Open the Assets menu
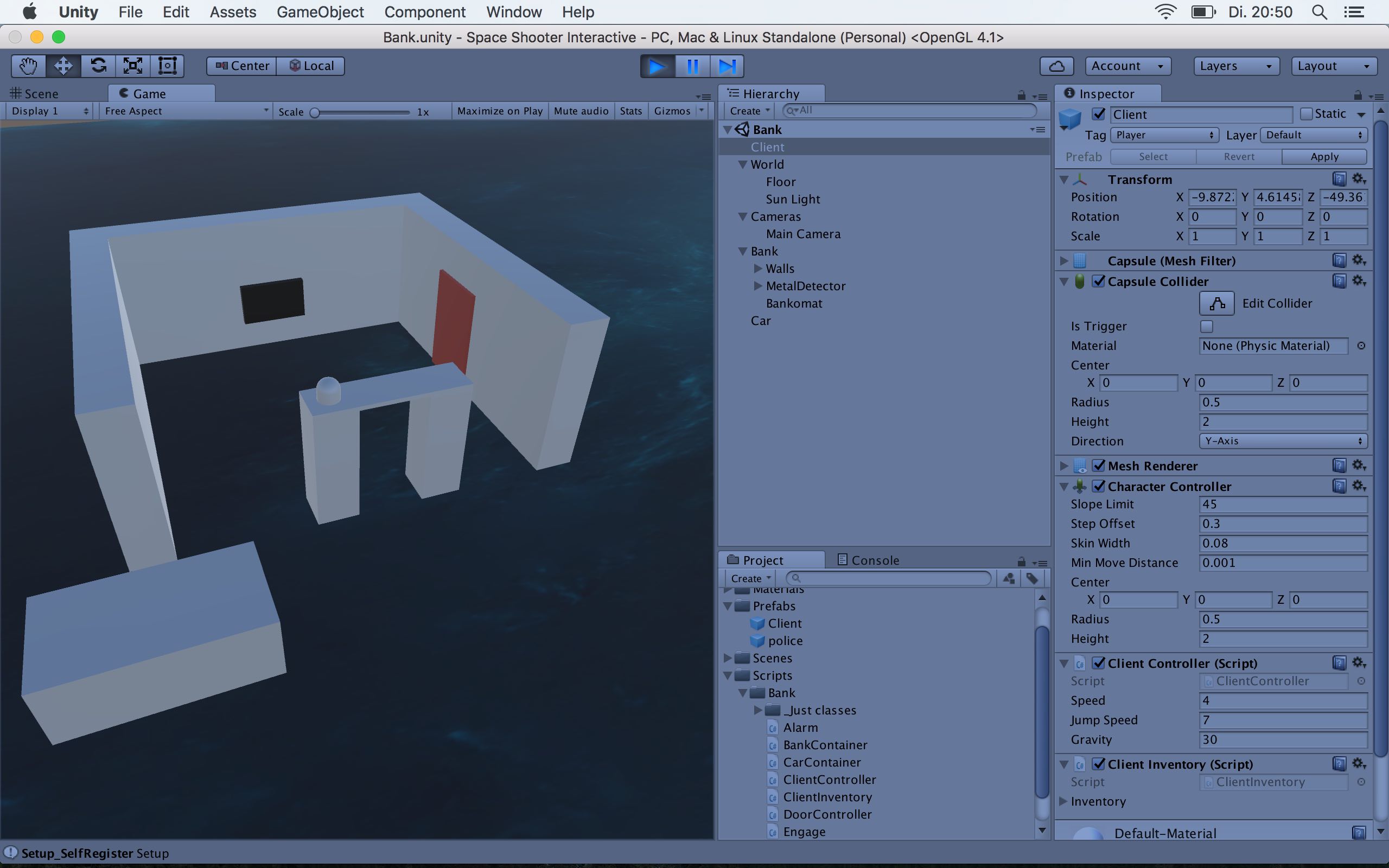The height and width of the screenshot is (868, 1389). [x=232, y=12]
